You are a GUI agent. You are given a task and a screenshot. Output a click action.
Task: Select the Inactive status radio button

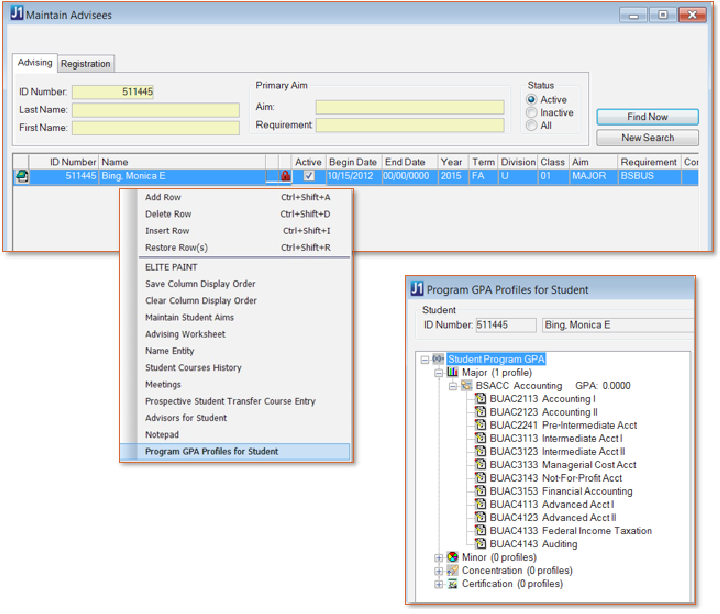[531, 113]
